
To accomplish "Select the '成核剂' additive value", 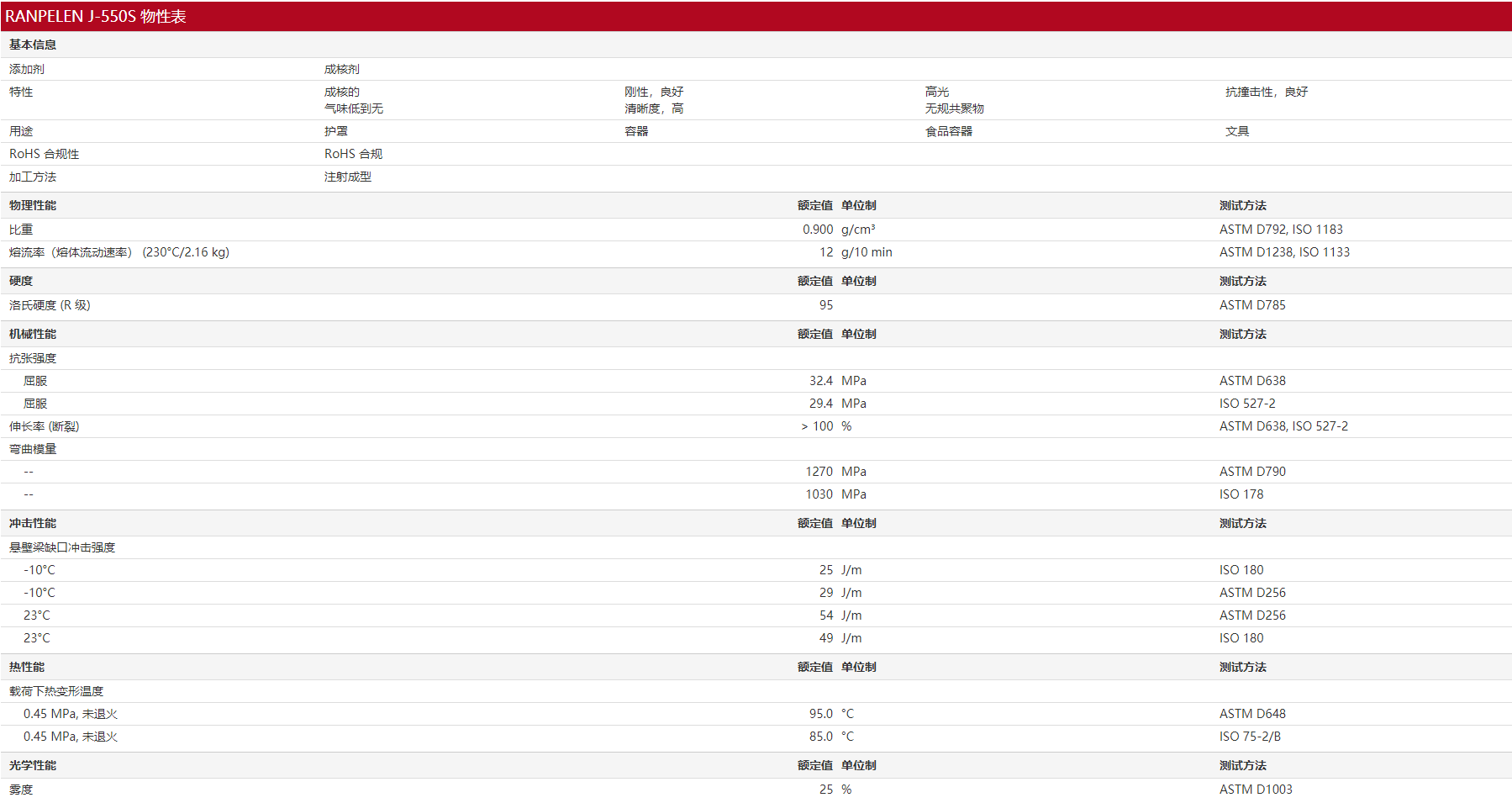I will coord(342,69).
